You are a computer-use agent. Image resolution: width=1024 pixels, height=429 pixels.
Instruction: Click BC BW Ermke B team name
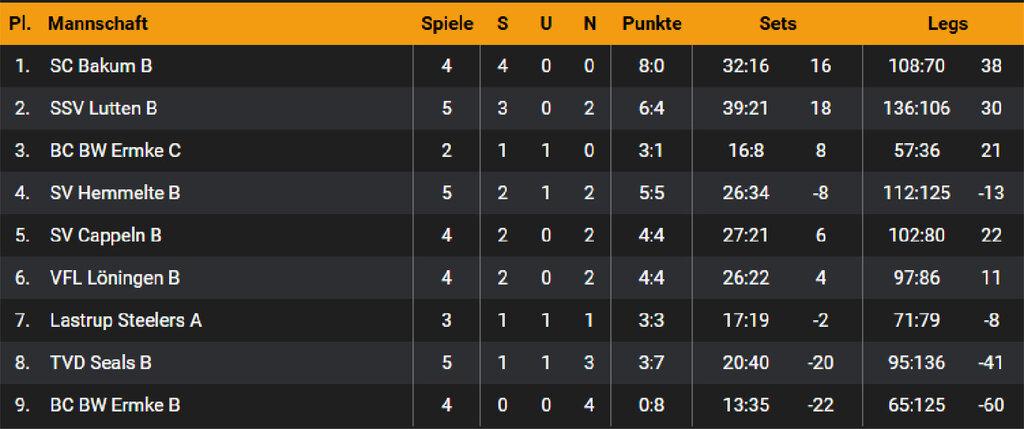coord(115,405)
